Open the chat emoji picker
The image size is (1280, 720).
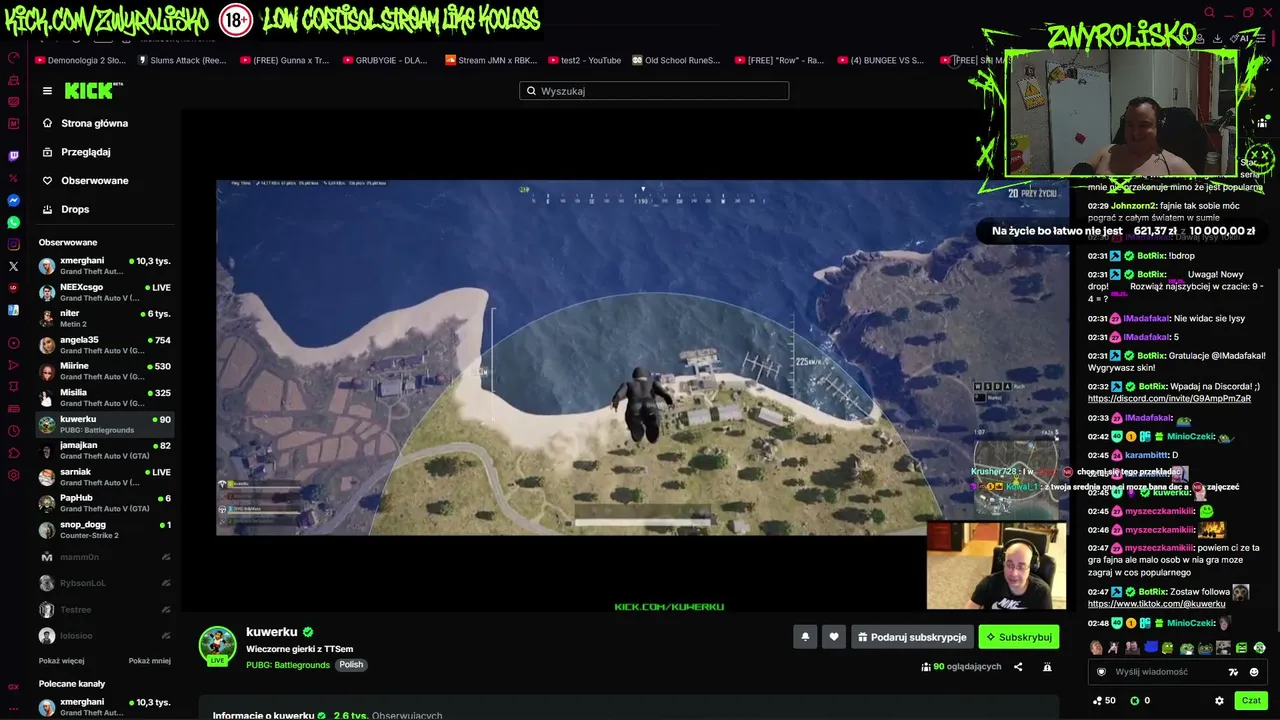point(1254,672)
